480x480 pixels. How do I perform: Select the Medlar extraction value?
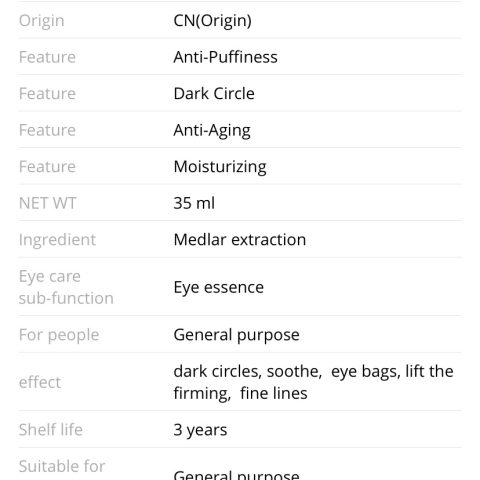240,240
